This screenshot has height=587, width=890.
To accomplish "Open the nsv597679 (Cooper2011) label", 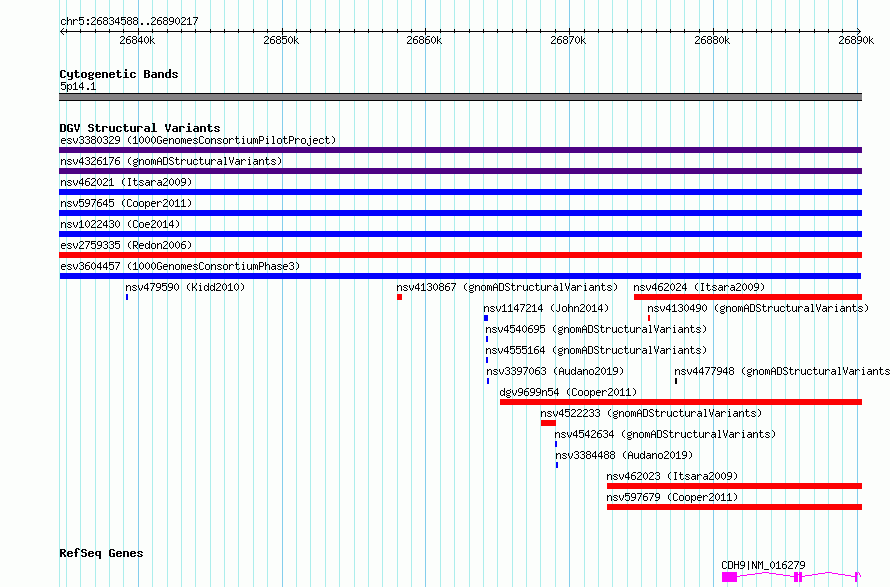I will point(672,497).
